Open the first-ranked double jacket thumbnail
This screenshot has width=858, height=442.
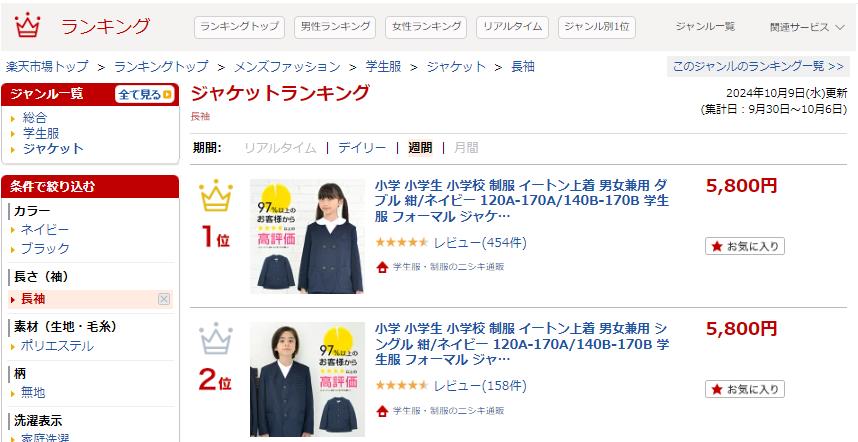pos(308,236)
